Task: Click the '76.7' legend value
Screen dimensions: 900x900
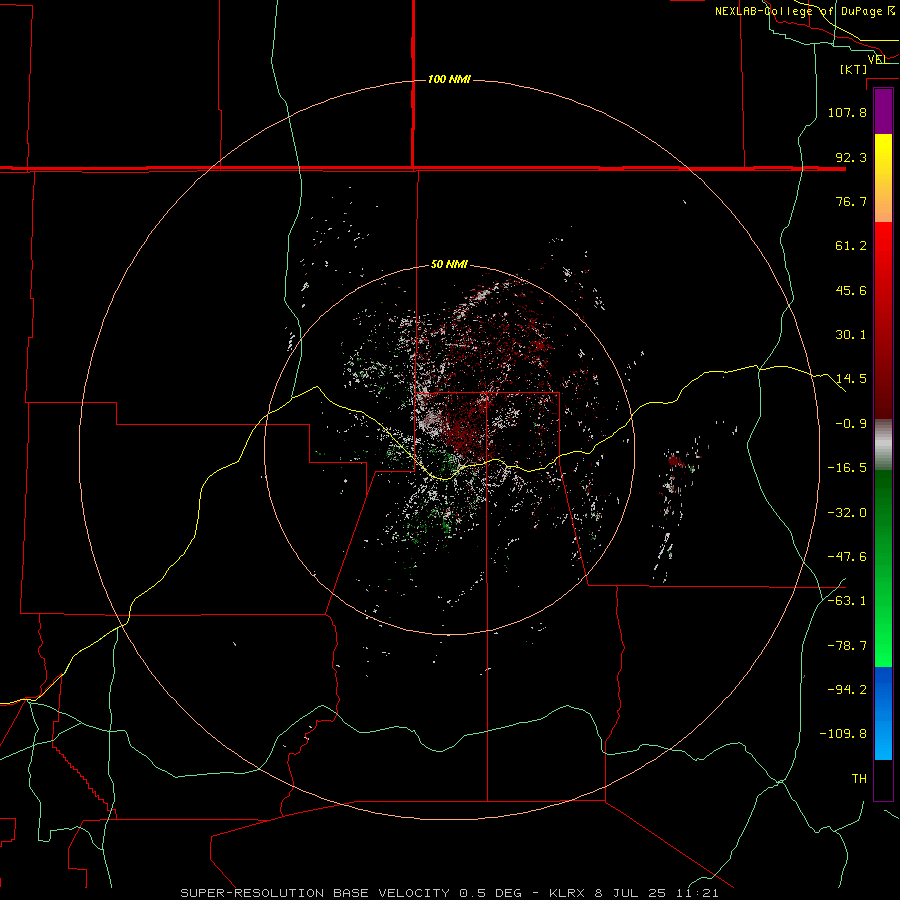Action: click(x=851, y=201)
